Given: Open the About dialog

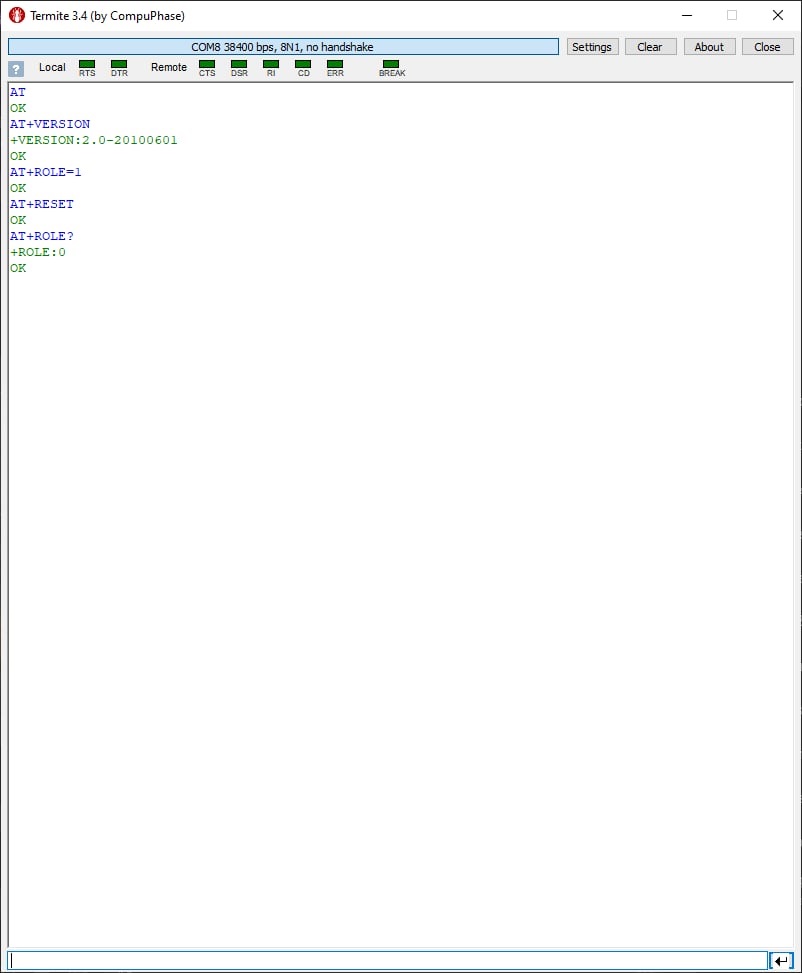Looking at the screenshot, I should [x=709, y=47].
